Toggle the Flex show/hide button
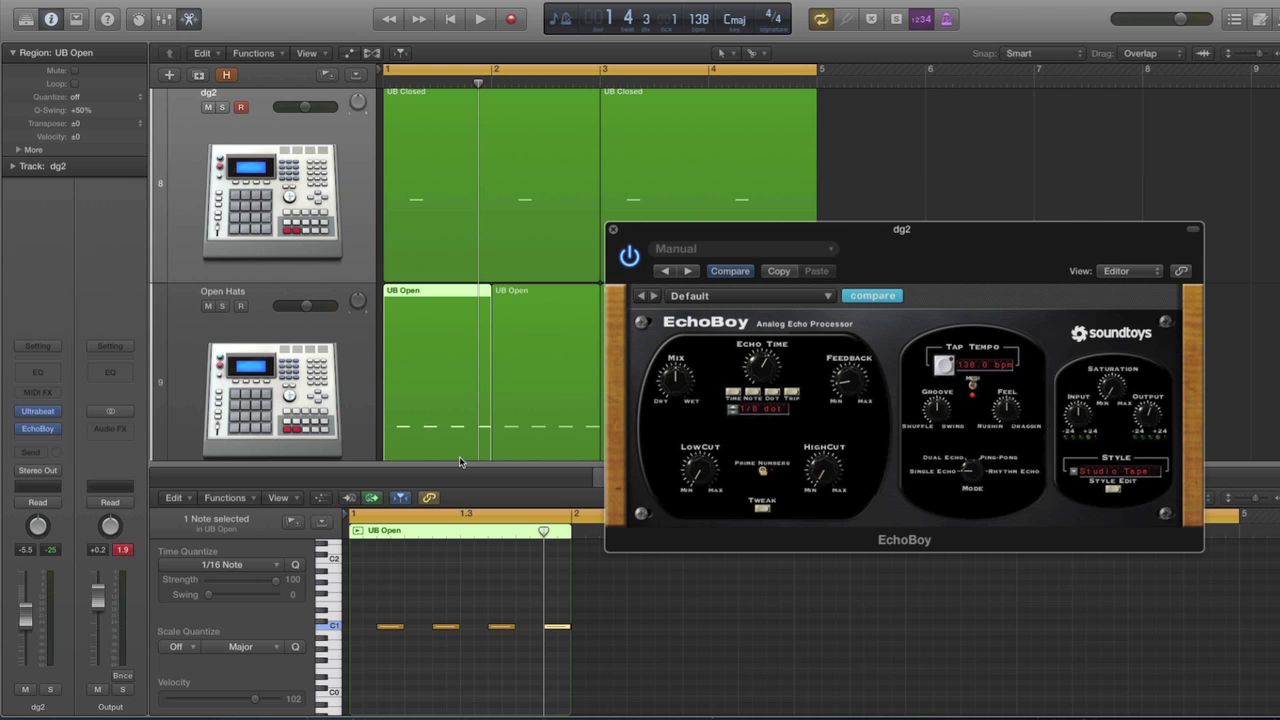The image size is (1280, 720). pyautogui.click(x=372, y=53)
